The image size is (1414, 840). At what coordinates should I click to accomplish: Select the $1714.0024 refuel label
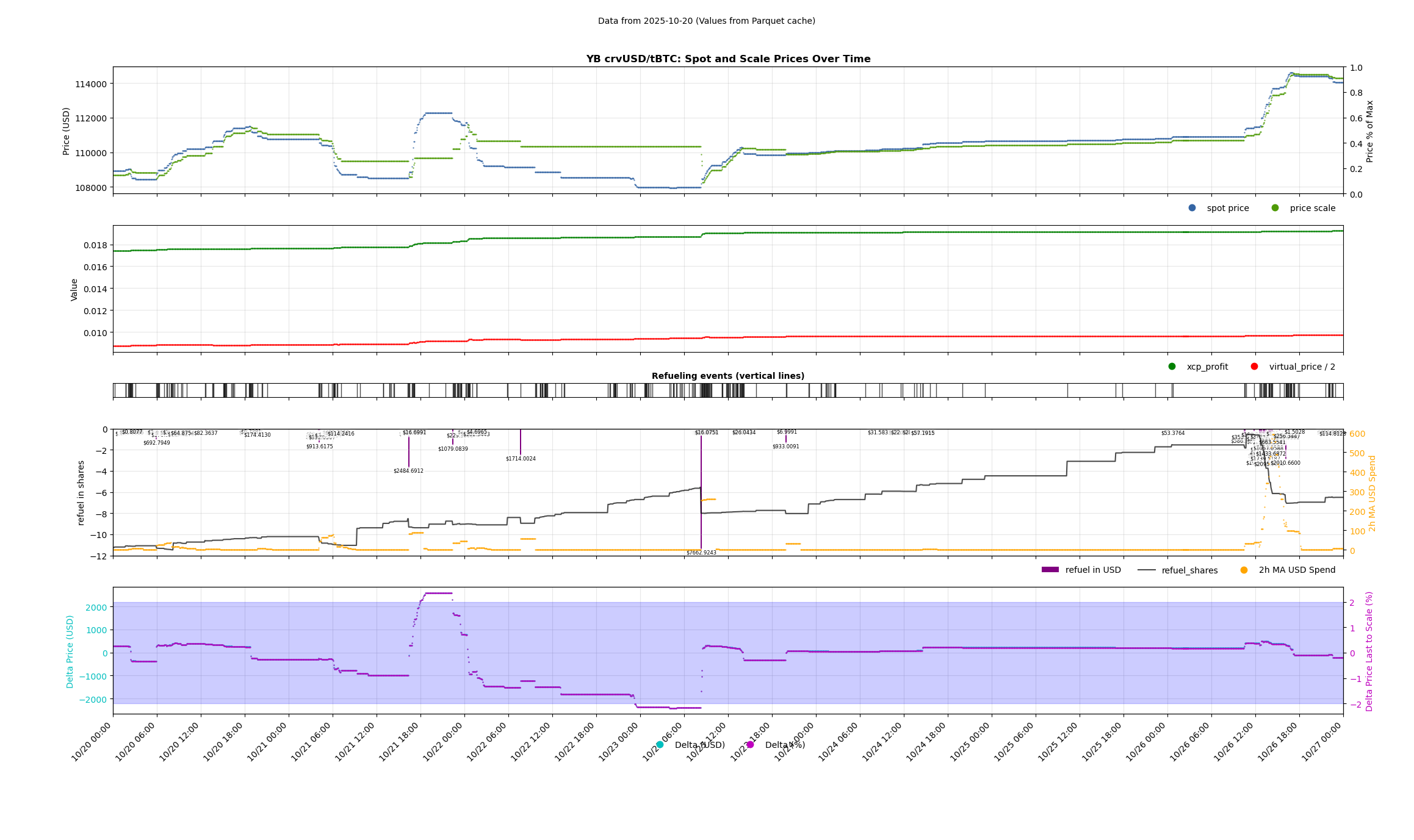tap(521, 459)
